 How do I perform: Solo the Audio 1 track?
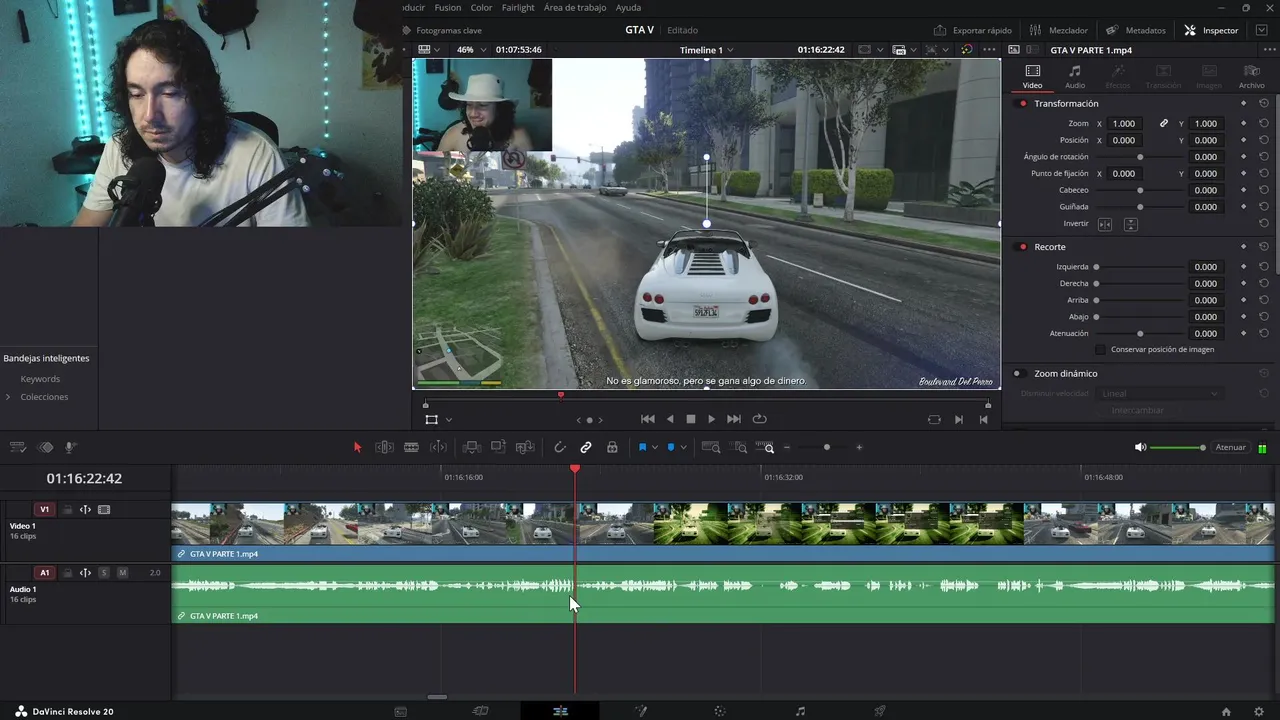point(104,573)
